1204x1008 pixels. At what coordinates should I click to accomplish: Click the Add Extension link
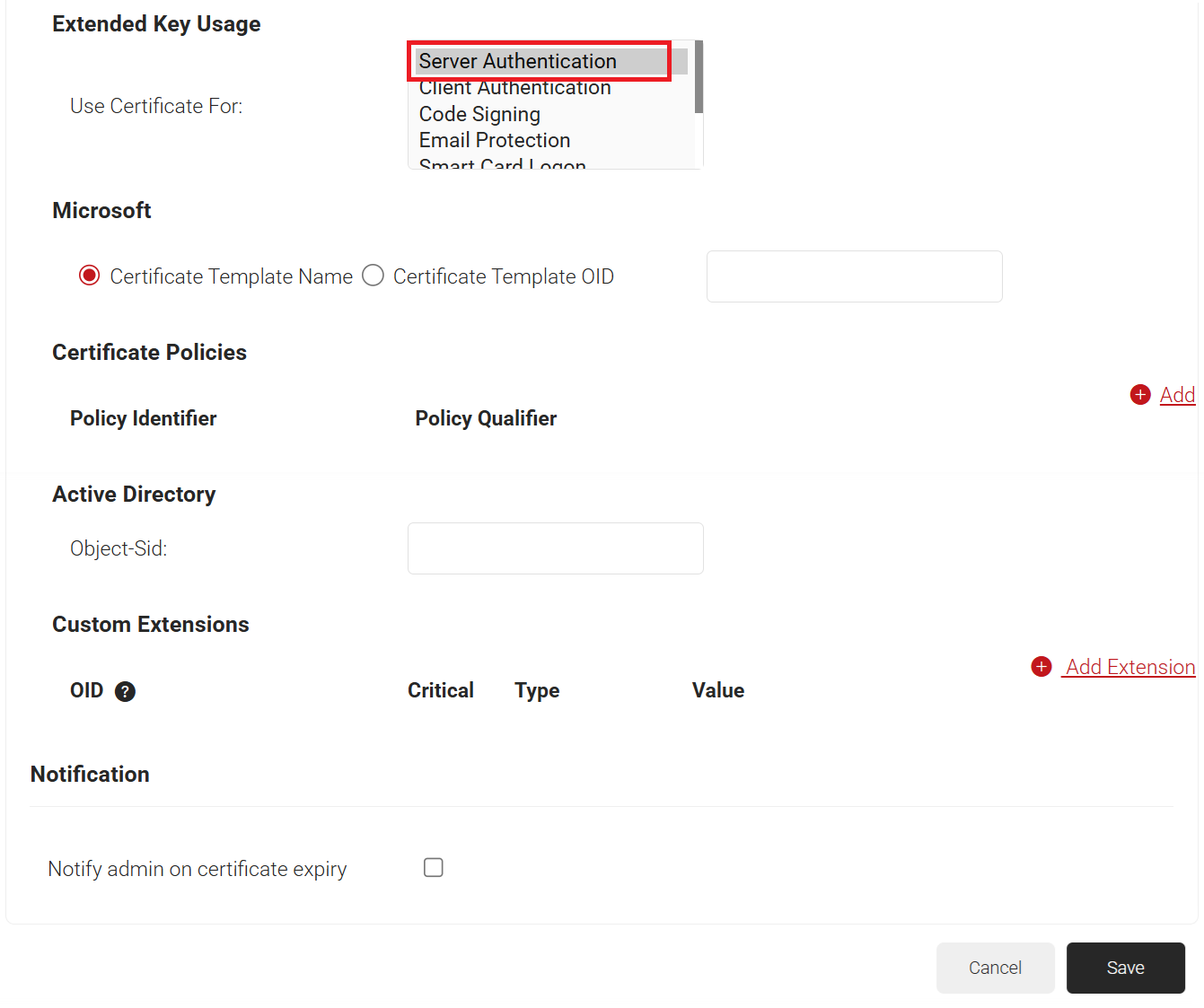pyautogui.click(x=1129, y=667)
